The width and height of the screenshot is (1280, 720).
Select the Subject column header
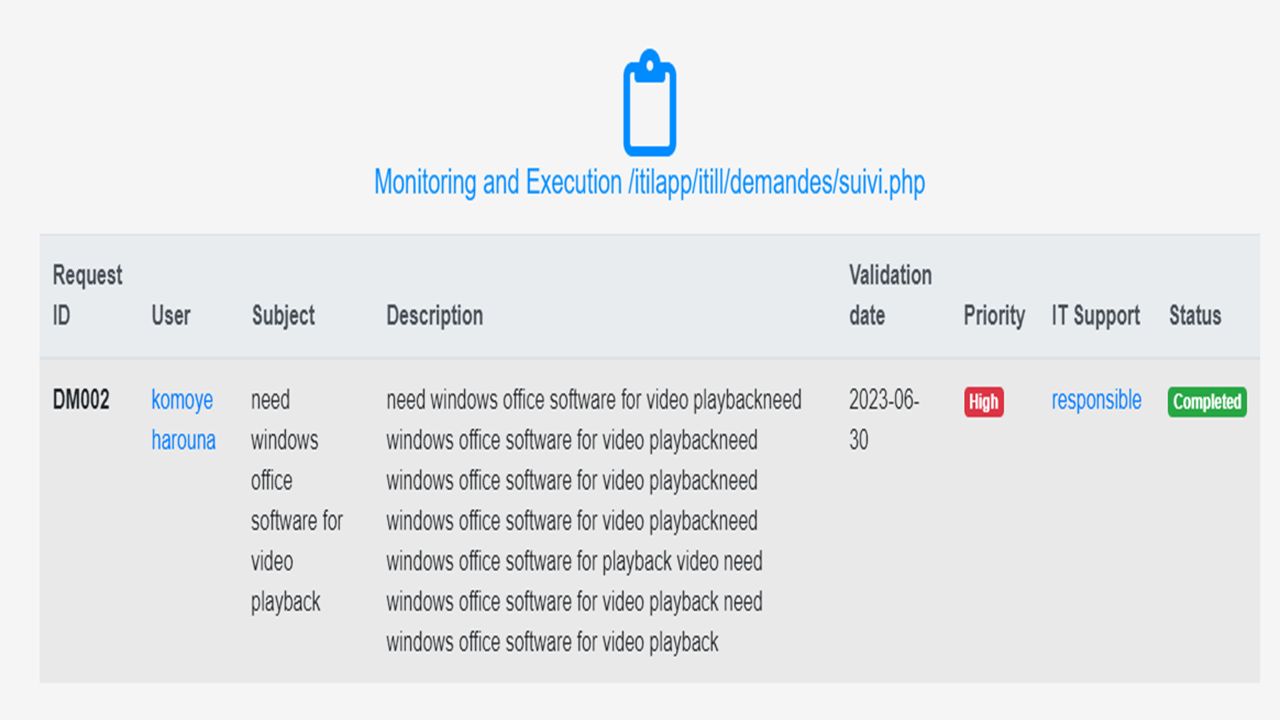[283, 315]
